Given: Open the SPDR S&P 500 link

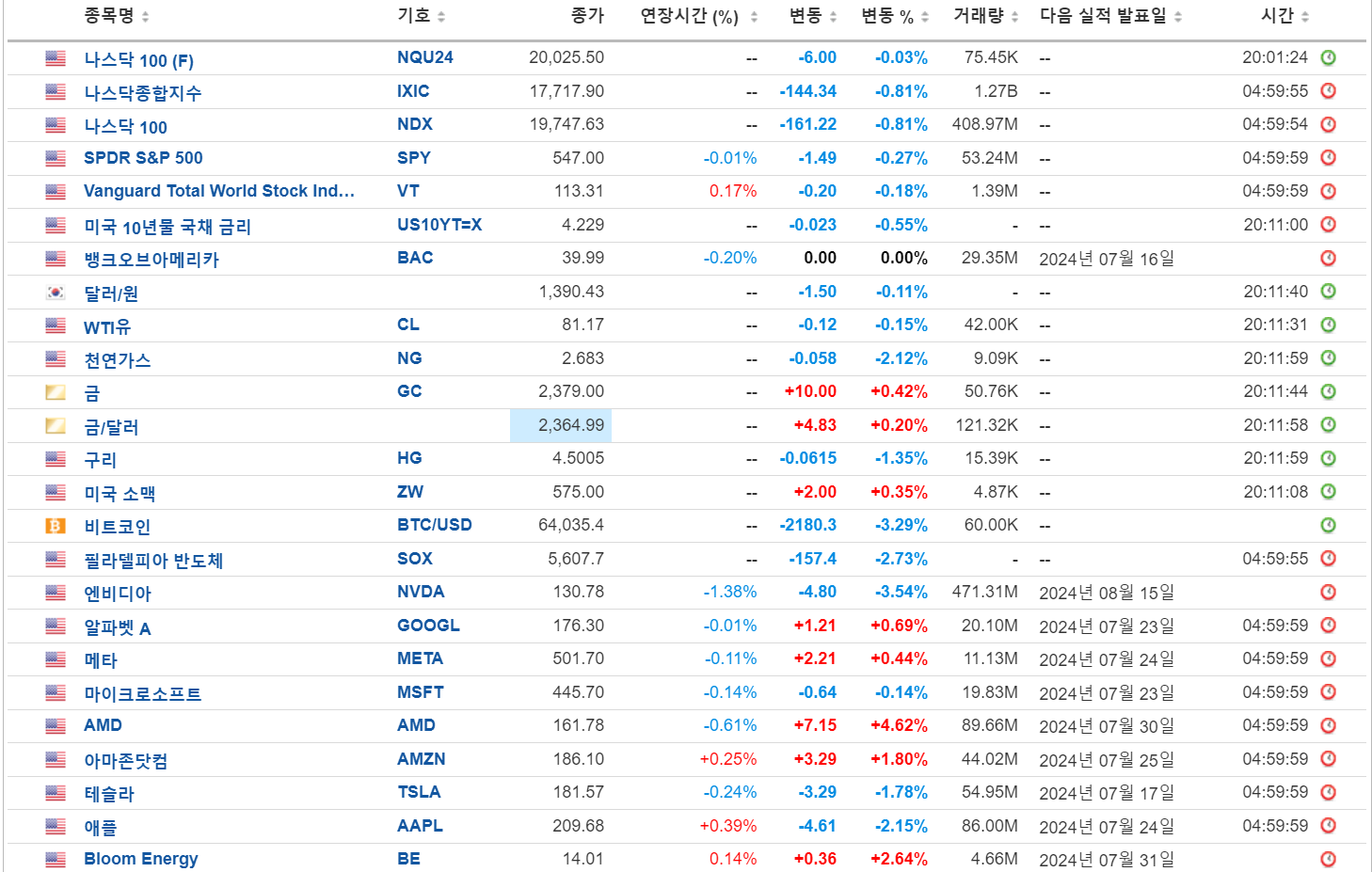Looking at the screenshot, I should pos(143,158).
